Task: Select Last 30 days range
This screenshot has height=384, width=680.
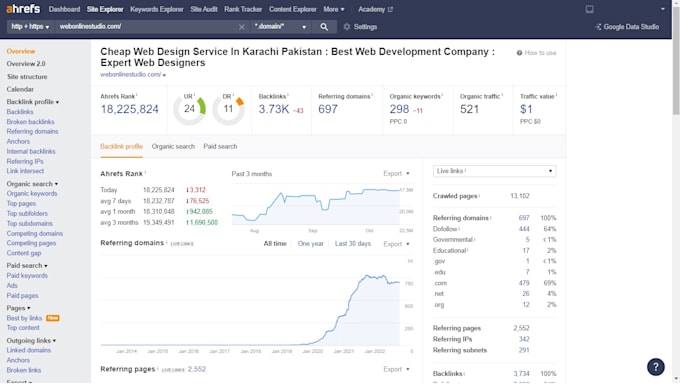Action: click(353, 244)
